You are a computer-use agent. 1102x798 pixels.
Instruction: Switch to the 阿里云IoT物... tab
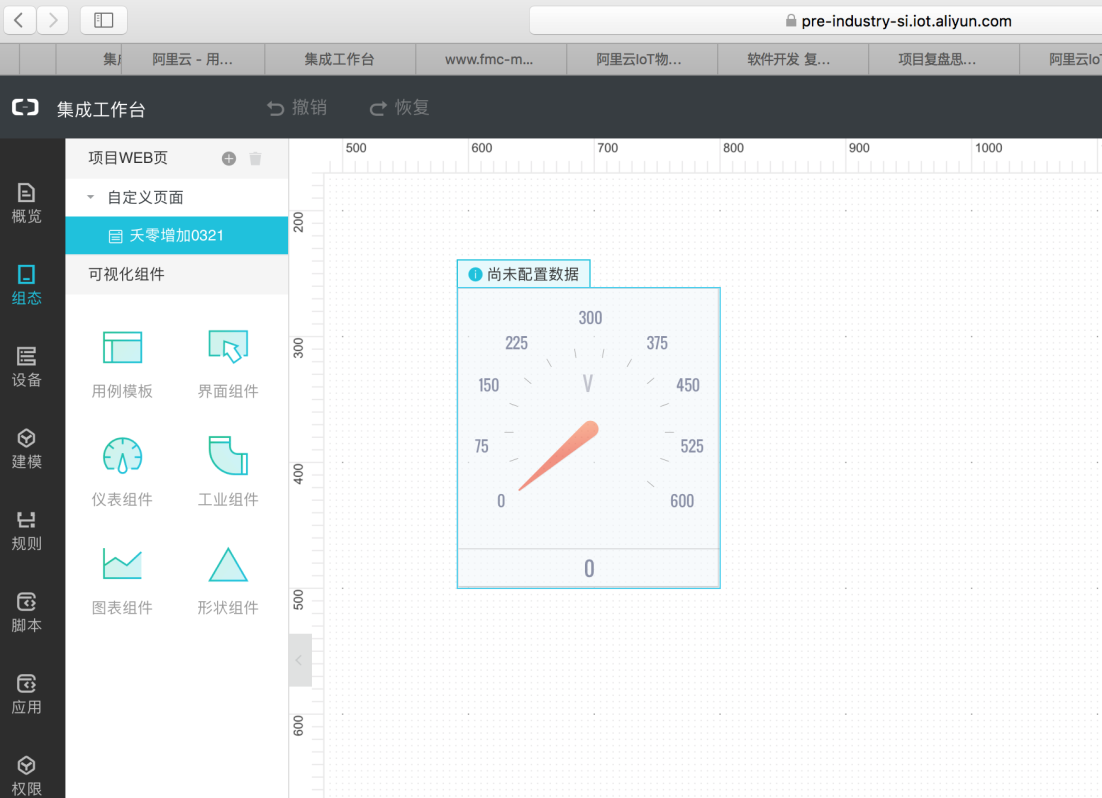tap(642, 60)
